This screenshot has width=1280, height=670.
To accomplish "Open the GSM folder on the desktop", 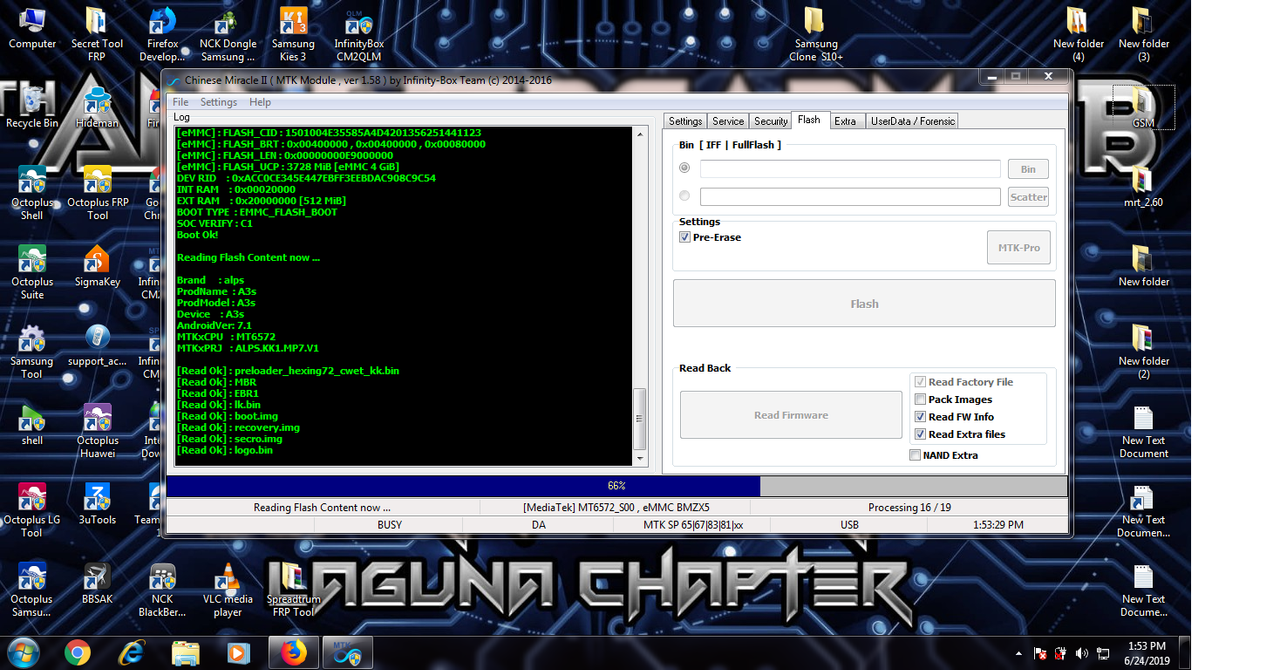I will tap(1143, 107).
